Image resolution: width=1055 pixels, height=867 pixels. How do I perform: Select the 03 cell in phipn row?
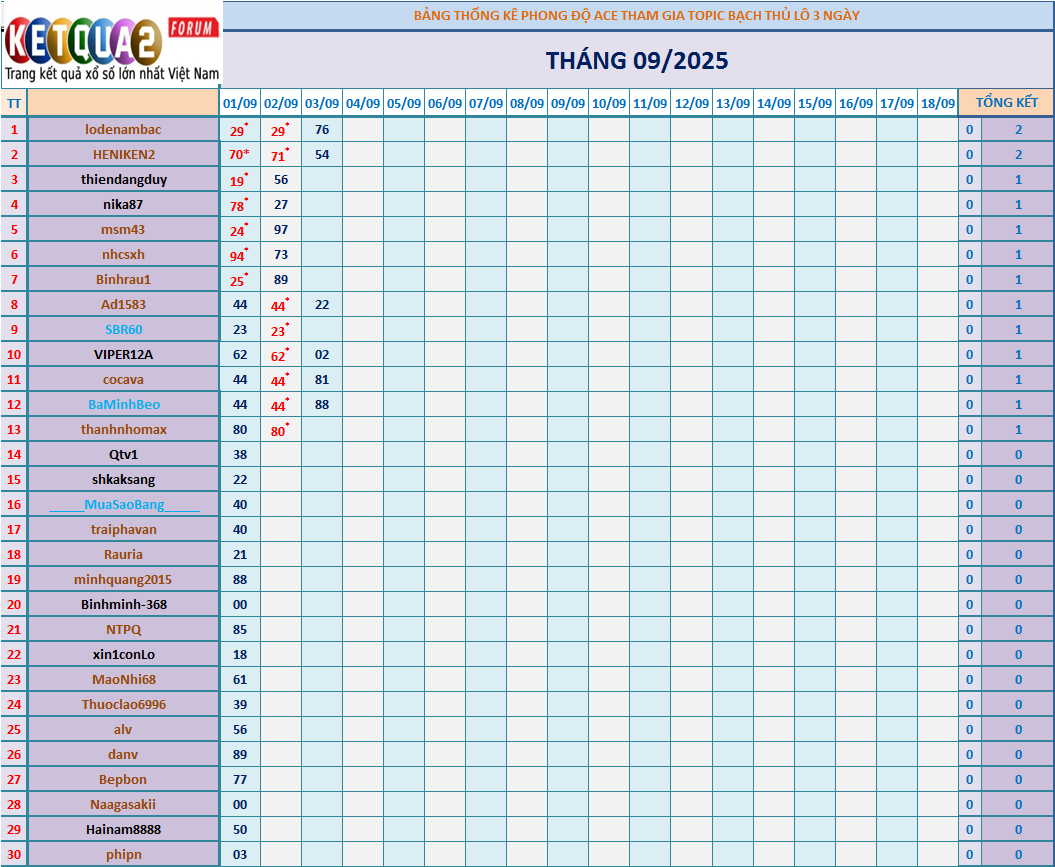tap(240, 855)
